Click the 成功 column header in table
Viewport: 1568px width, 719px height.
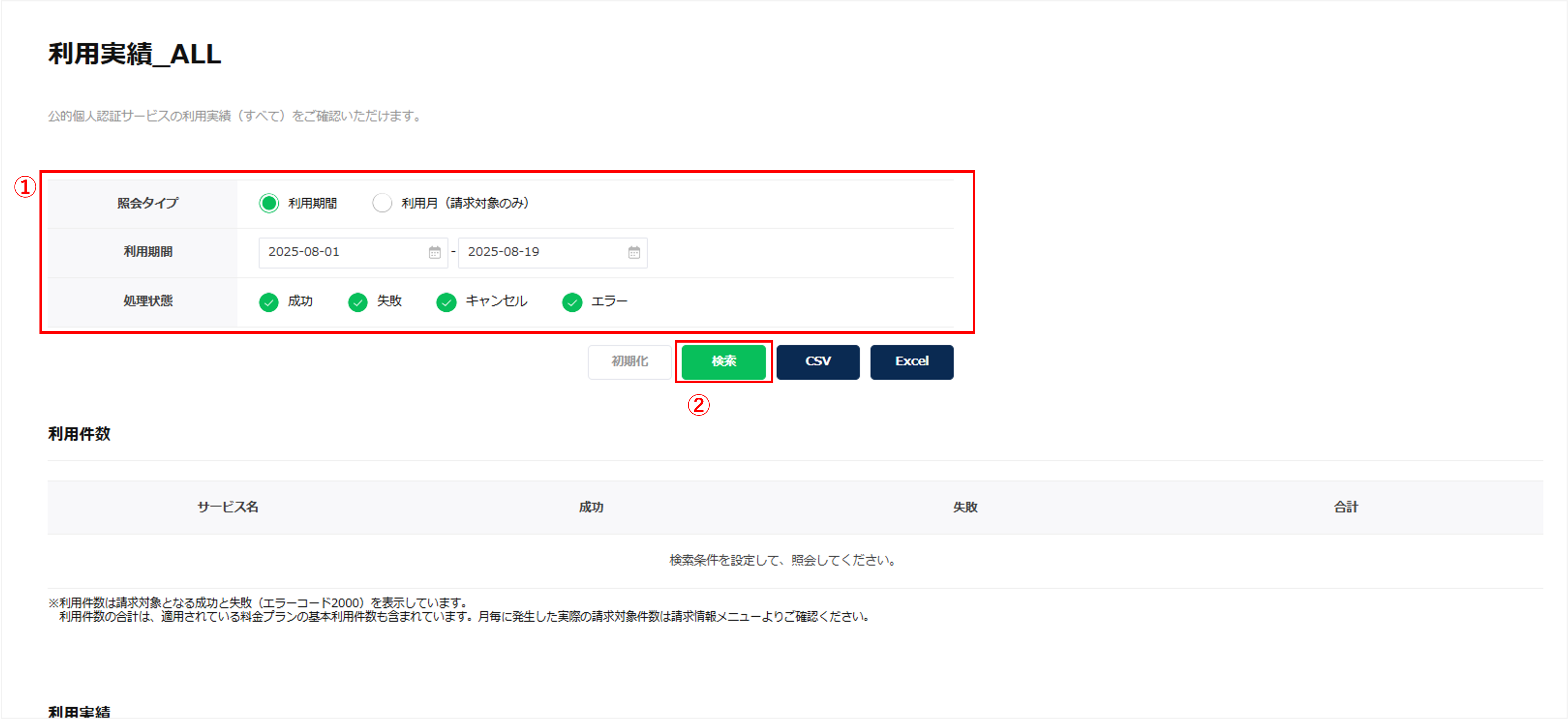(x=591, y=507)
